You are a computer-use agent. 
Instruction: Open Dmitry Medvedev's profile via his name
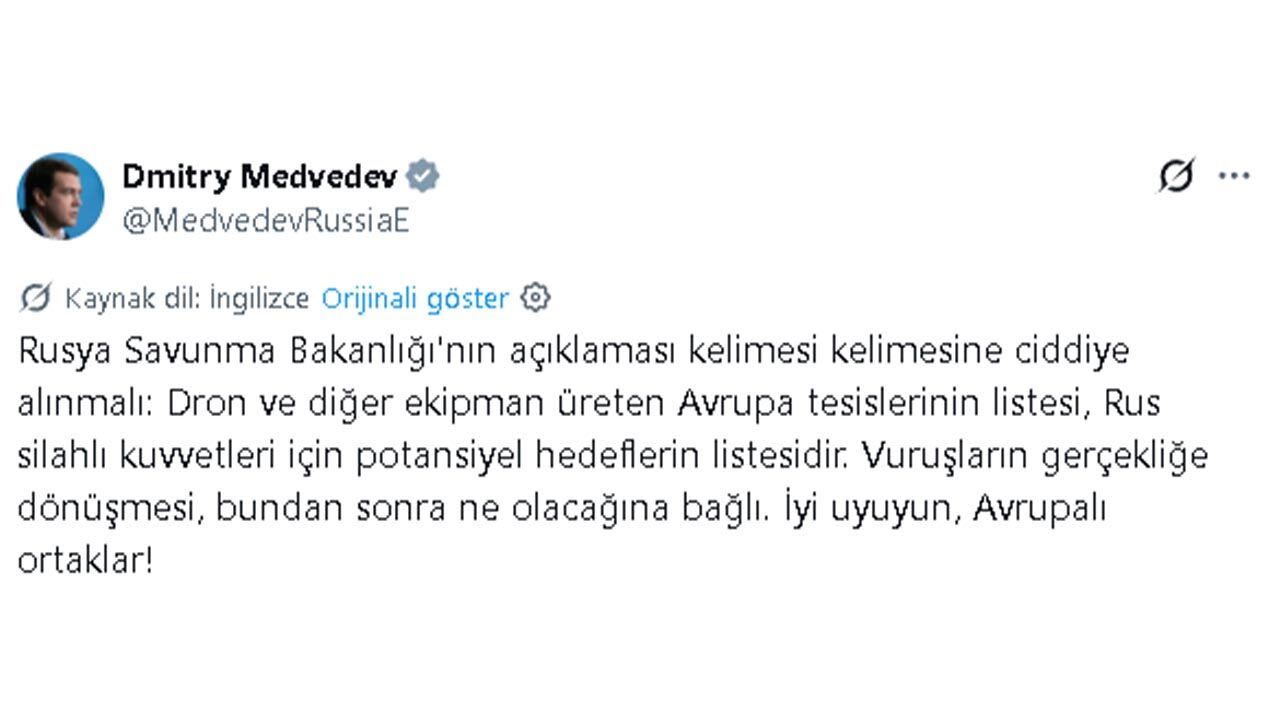tap(261, 174)
